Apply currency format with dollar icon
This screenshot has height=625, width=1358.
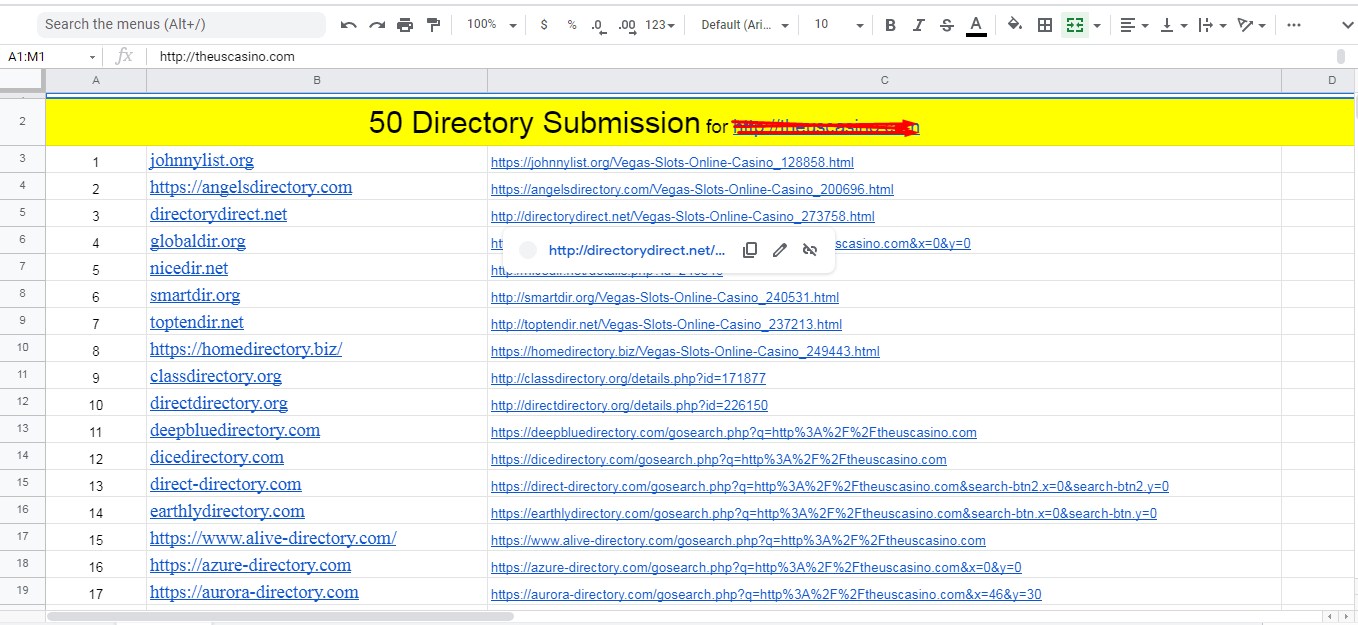[543, 24]
